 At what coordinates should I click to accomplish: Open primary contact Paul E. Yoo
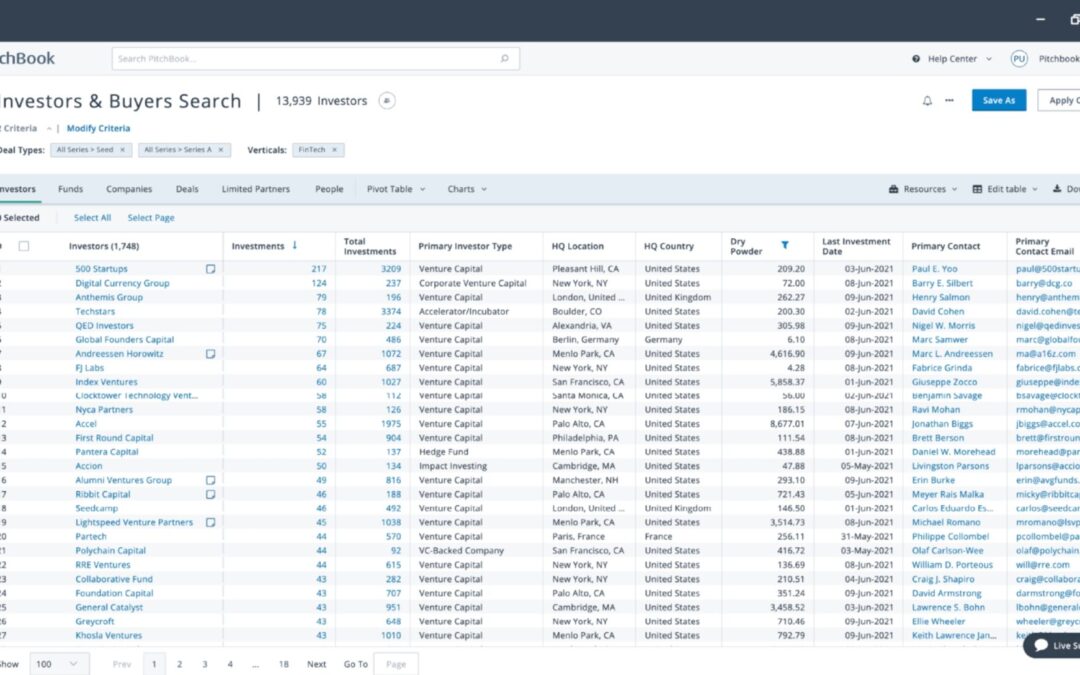[935, 269]
